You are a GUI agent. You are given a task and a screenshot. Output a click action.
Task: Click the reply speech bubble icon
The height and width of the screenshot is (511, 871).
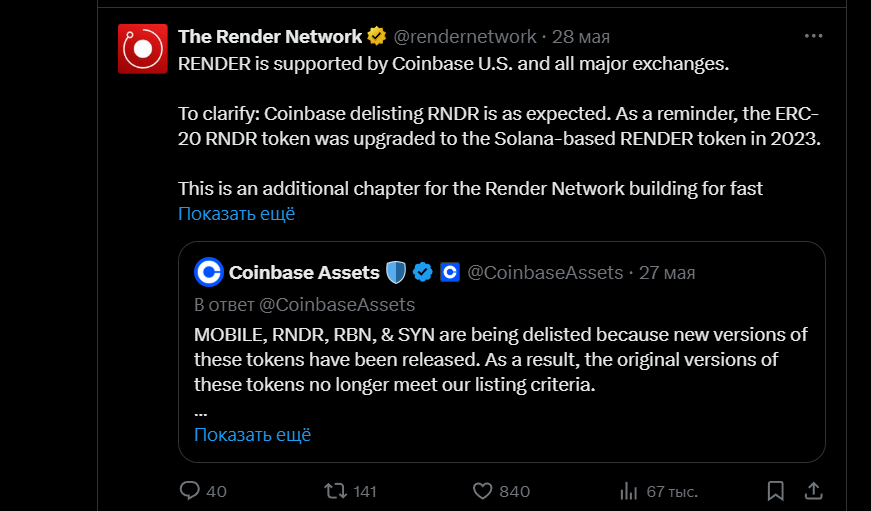point(190,491)
